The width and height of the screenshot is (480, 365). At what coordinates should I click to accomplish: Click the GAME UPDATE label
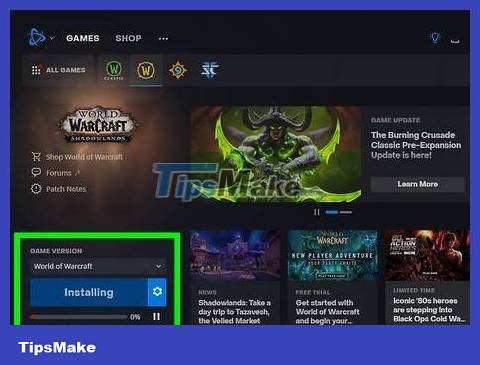click(395, 120)
